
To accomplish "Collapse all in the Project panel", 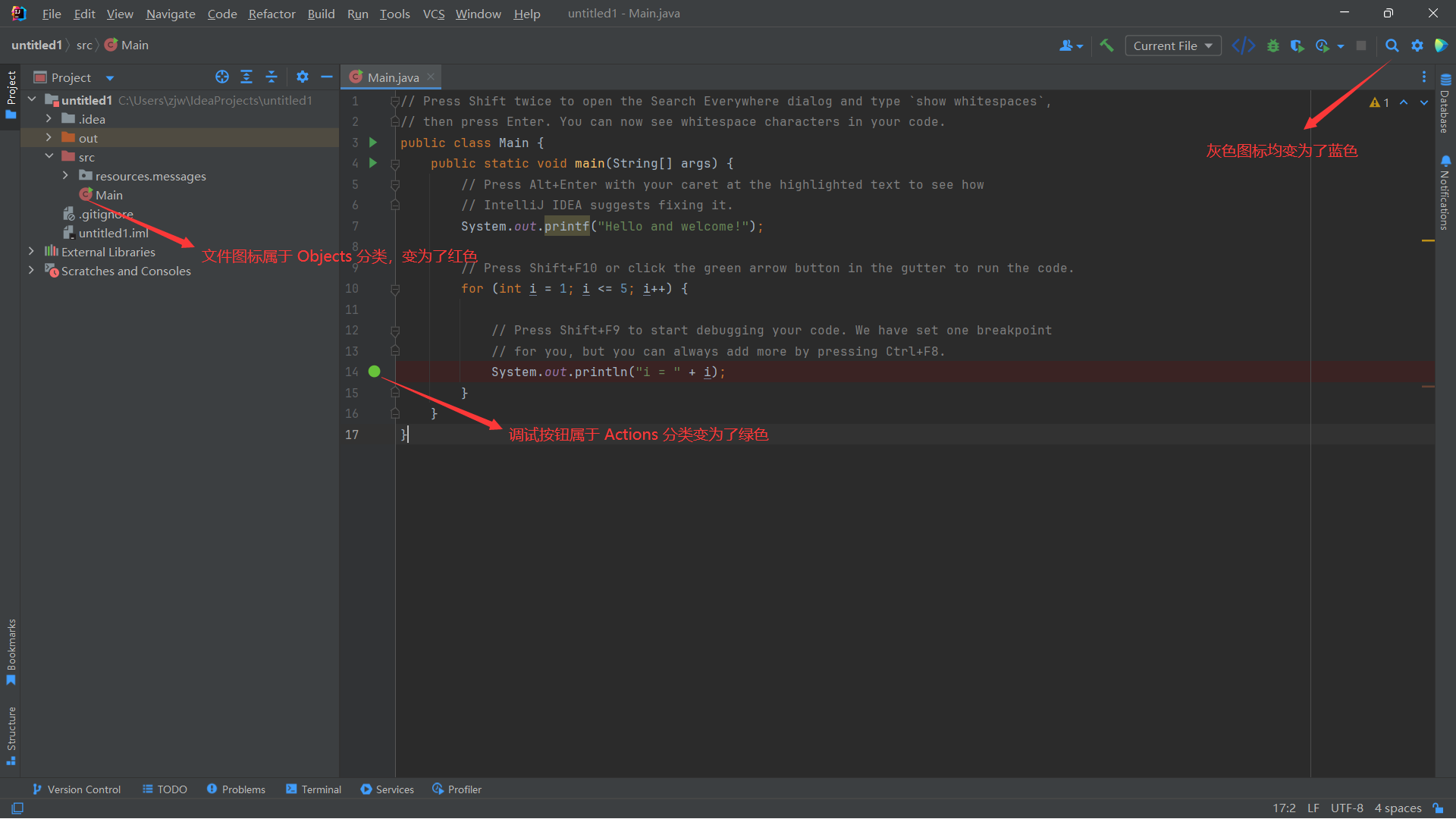I will (x=271, y=77).
